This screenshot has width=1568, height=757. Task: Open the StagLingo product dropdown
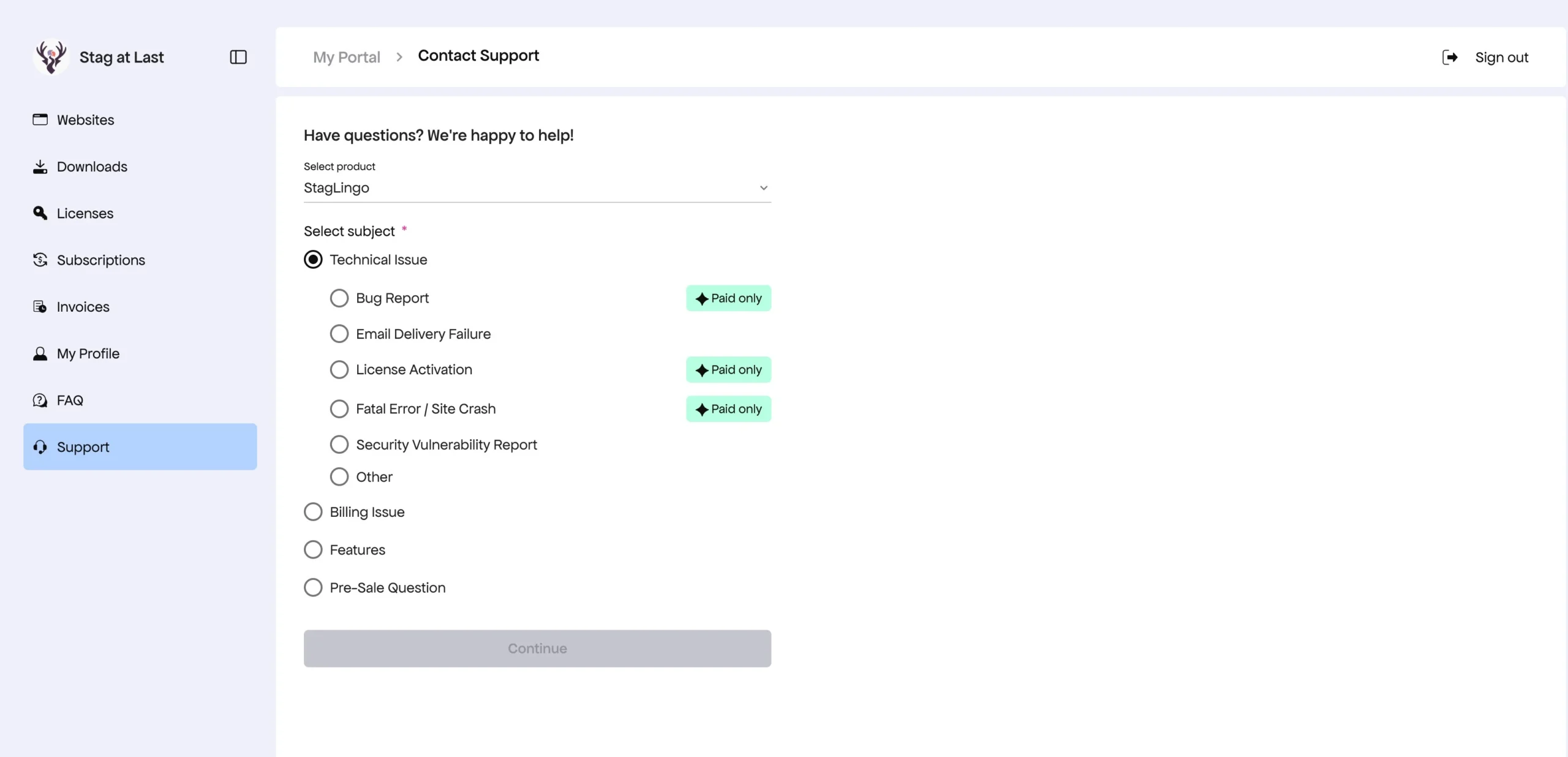click(x=537, y=188)
